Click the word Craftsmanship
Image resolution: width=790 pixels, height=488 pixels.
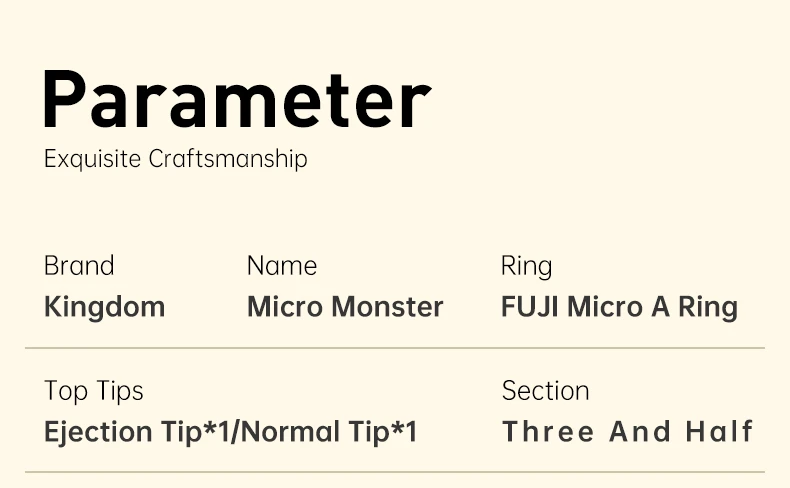228,160
